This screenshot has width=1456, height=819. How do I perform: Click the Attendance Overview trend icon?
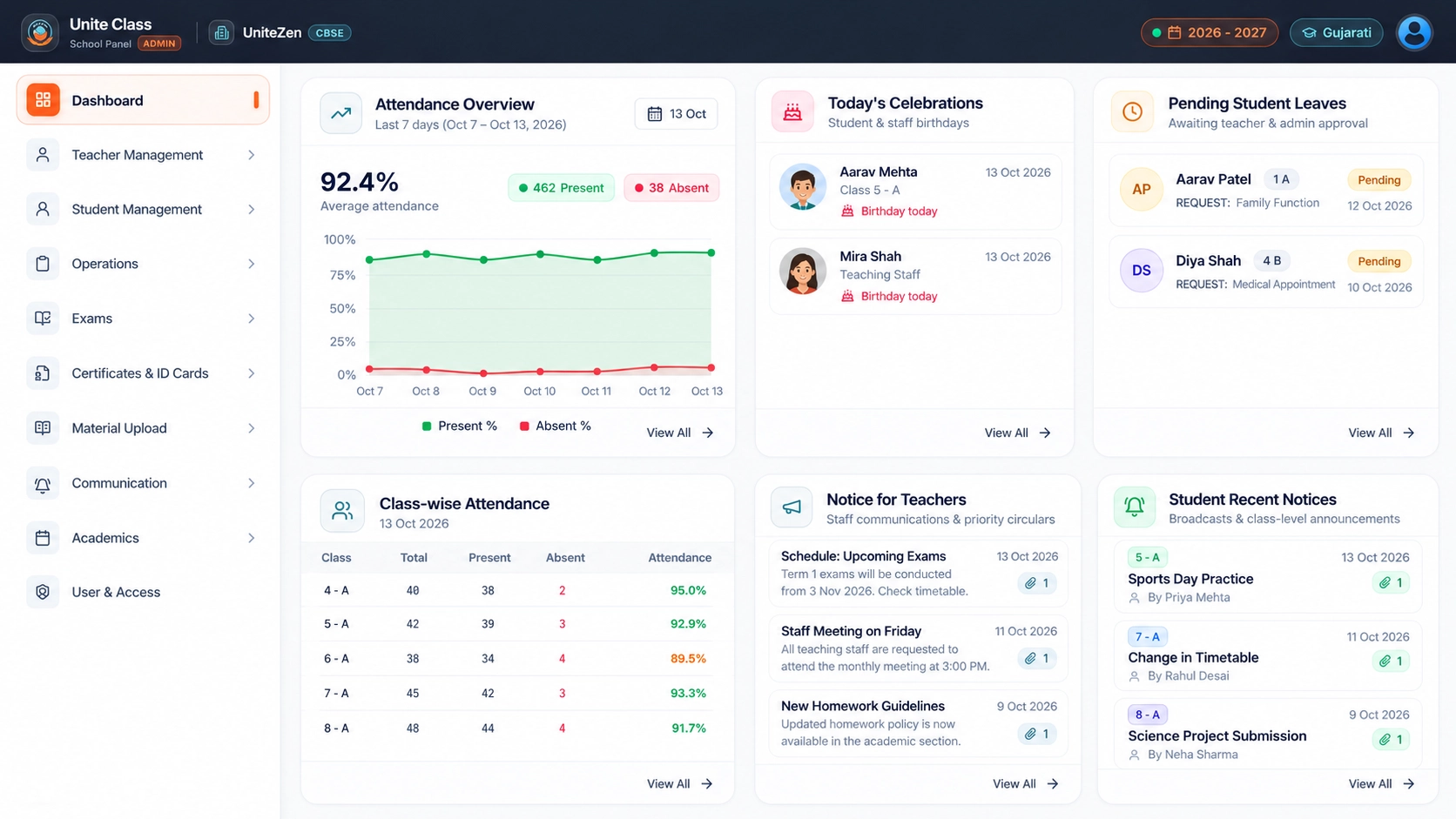pyautogui.click(x=341, y=113)
